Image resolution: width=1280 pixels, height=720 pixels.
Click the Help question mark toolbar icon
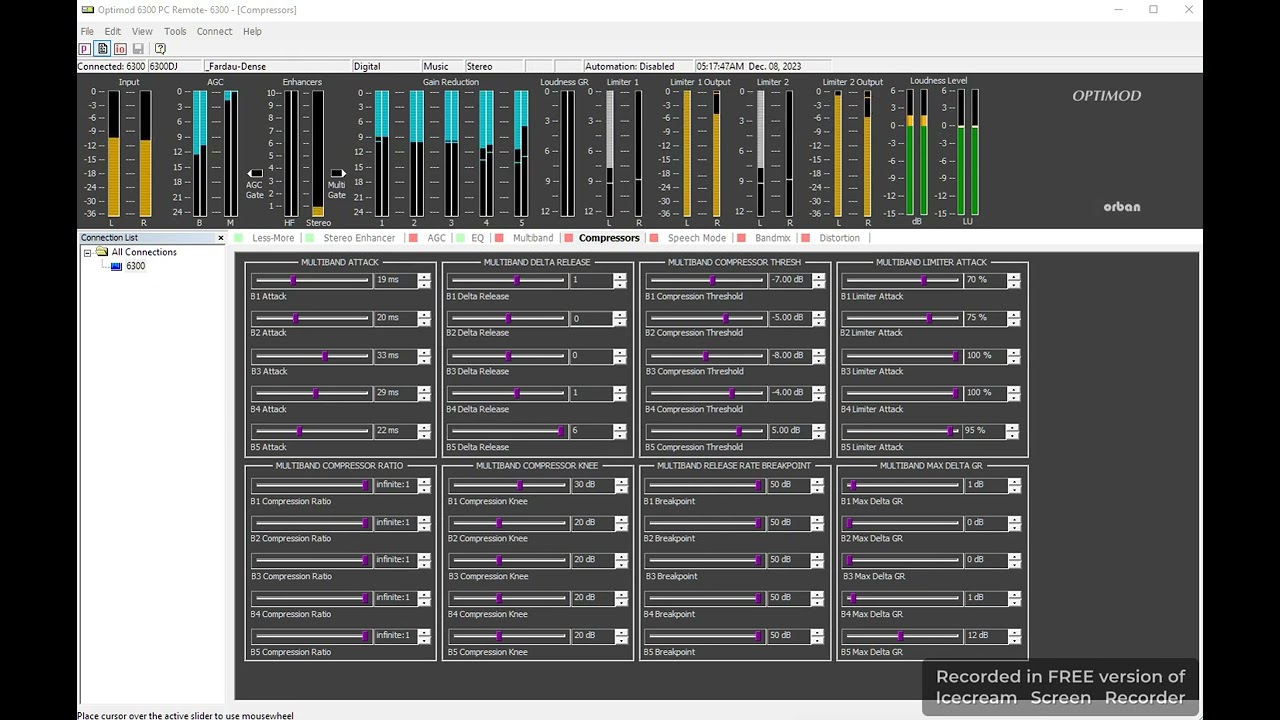[160, 48]
